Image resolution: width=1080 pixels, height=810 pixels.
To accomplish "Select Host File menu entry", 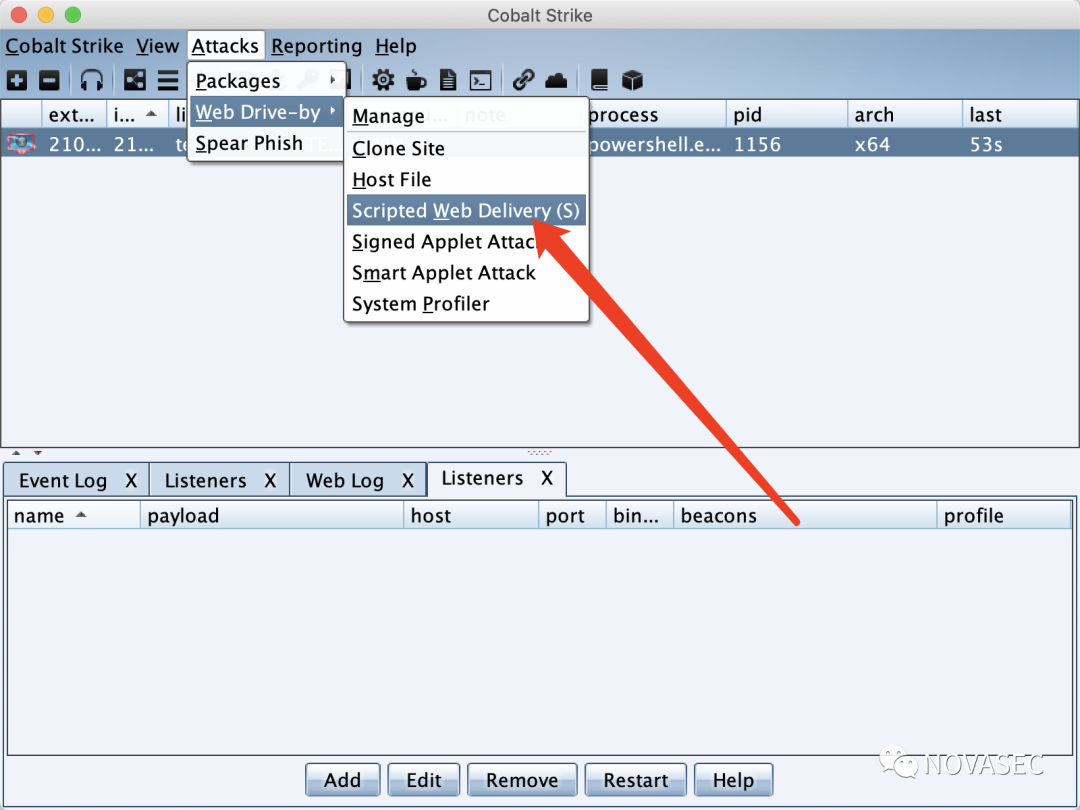I will (x=466, y=179).
